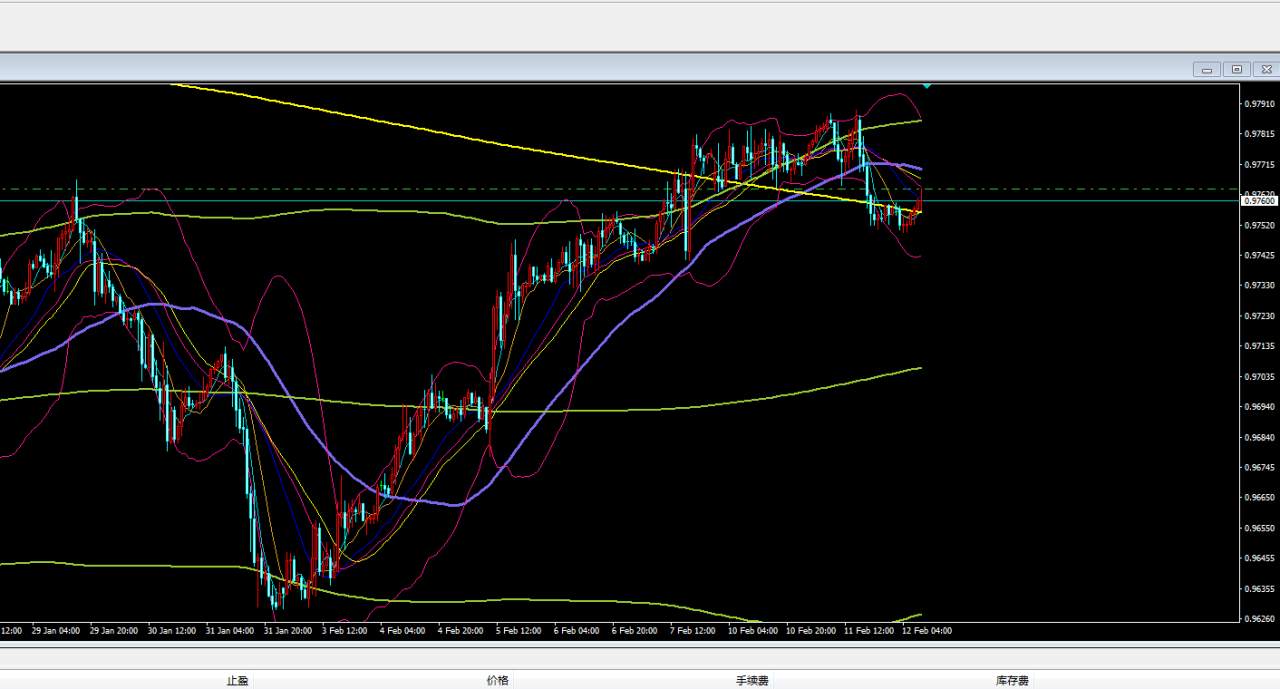1280x689 pixels.
Task: Click the 29 Jan 20:00 time label
Action: point(114,631)
